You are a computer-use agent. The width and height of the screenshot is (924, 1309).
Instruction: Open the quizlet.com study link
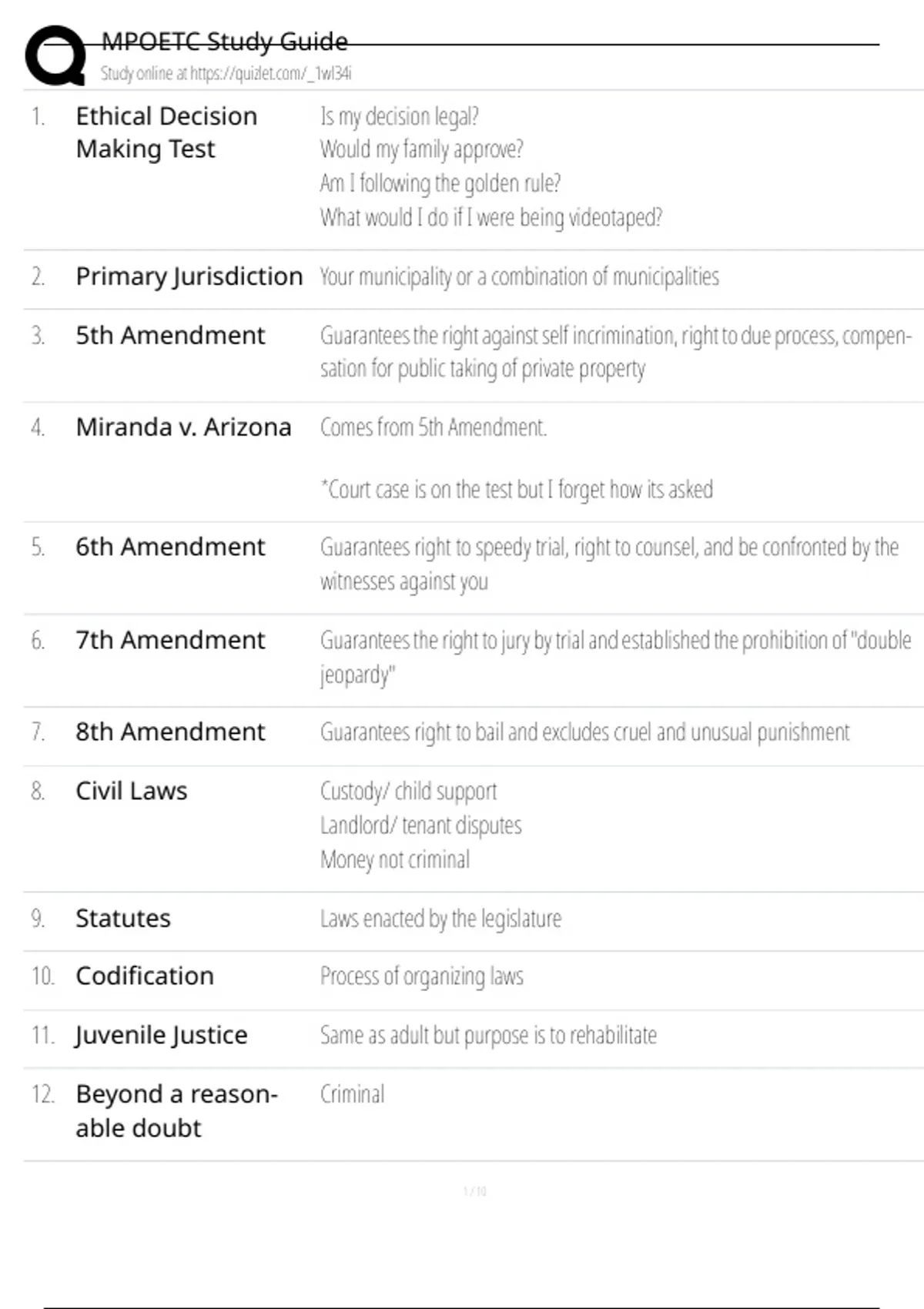coord(226,74)
